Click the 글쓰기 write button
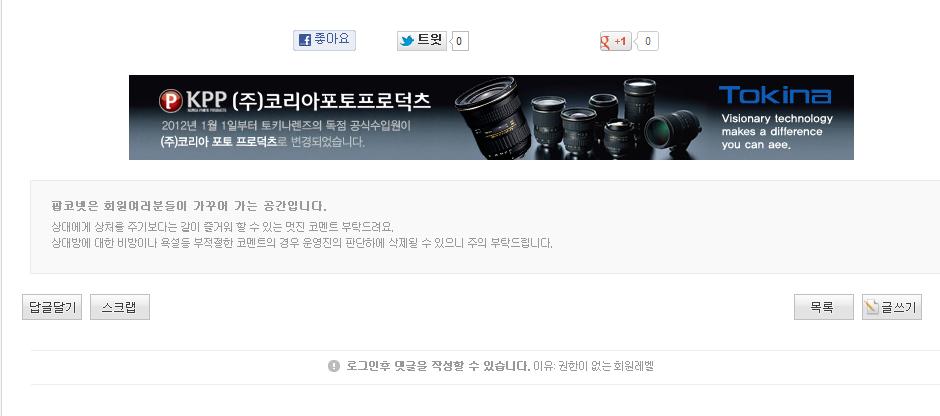Image resolution: width=940 pixels, height=416 pixels. (x=892, y=308)
